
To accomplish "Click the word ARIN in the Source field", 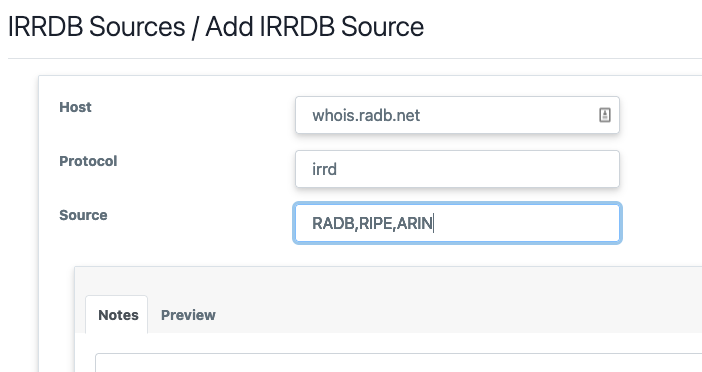I will 414,223.
